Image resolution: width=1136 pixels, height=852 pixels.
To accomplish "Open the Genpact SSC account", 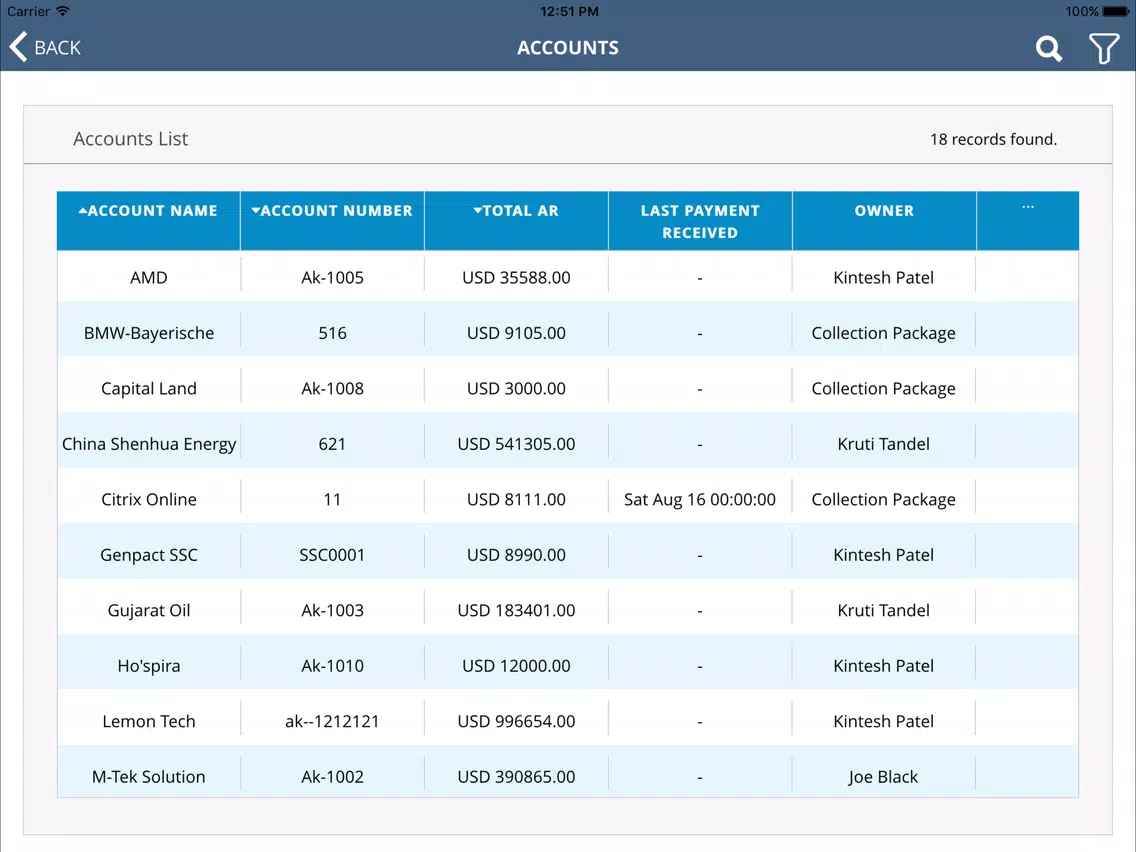I will pyautogui.click(x=149, y=555).
